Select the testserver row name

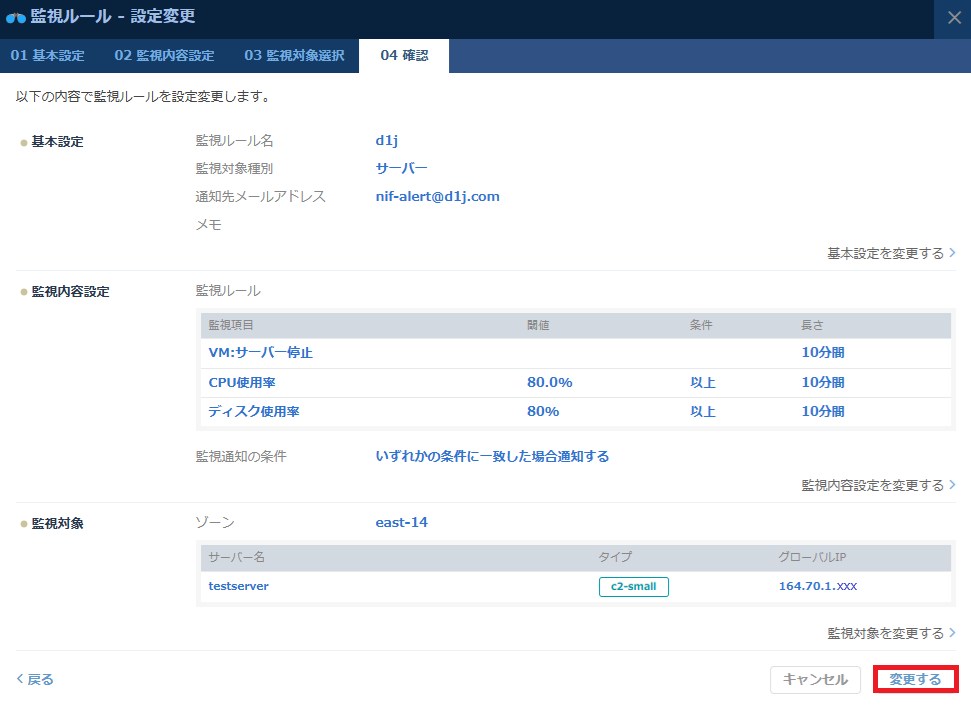(x=238, y=586)
